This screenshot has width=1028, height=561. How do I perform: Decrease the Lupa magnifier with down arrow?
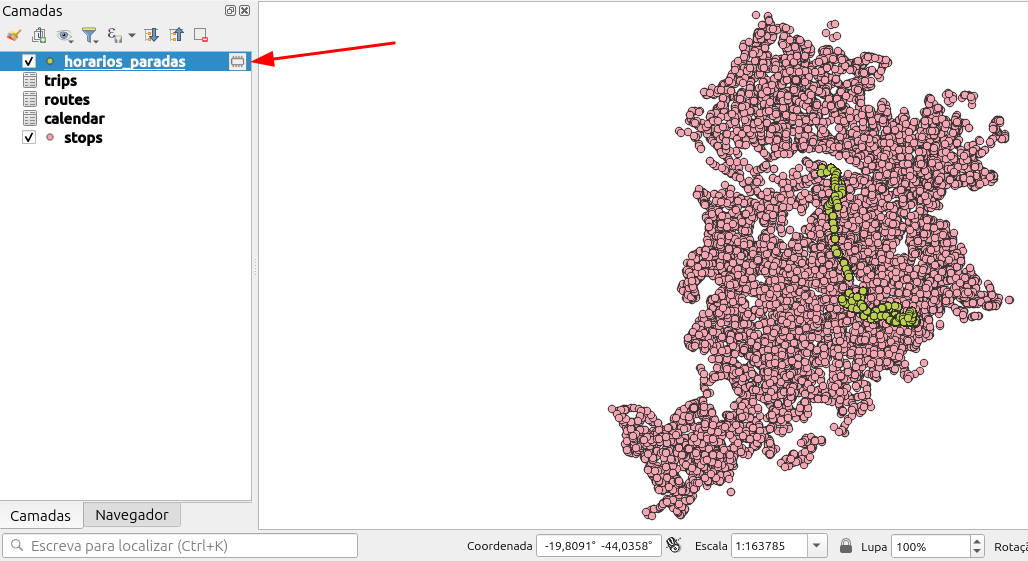point(977,551)
